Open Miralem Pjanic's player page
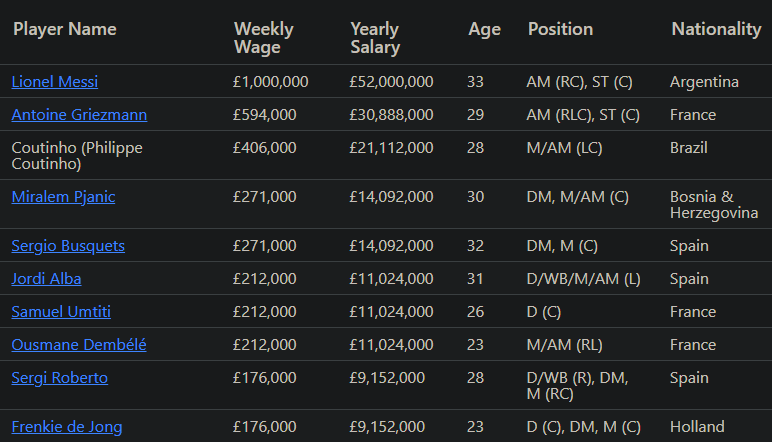Screen dimensions: 772x442 [x=63, y=197]
